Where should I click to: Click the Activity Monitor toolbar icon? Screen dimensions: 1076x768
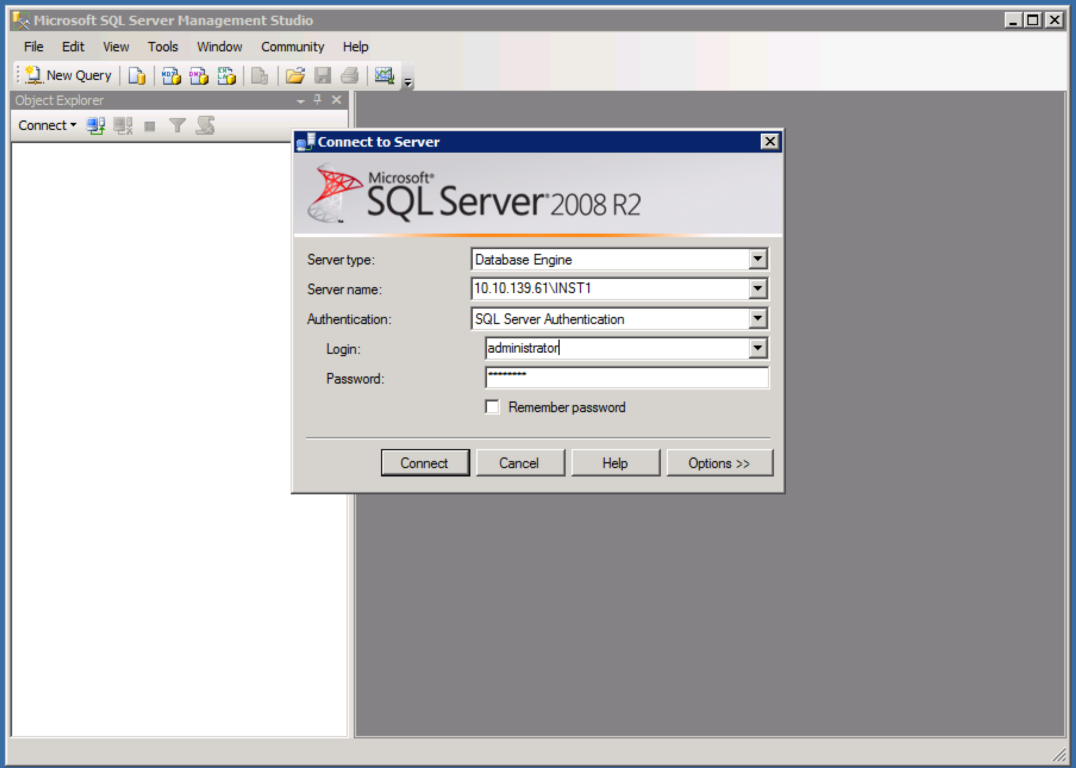tap(384, 75)
